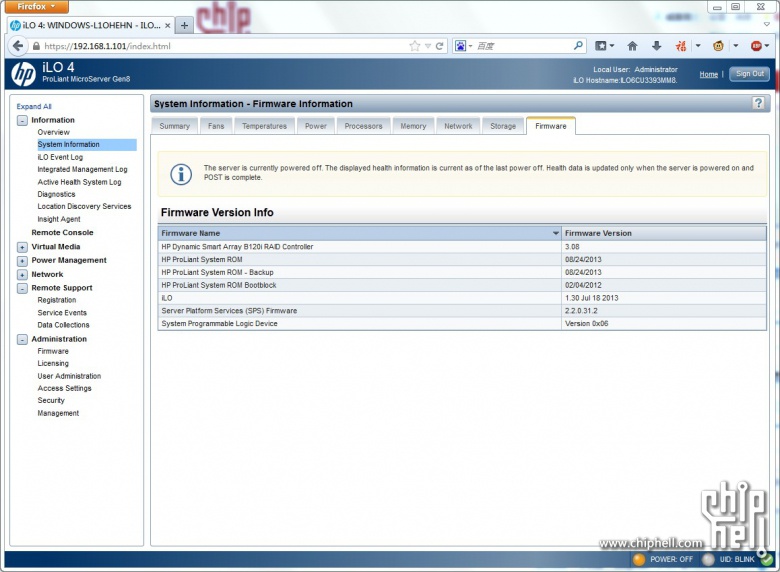Click the red ABP extension icon
The height and width of the screenshot is (572, 780).
coord(756,46)
